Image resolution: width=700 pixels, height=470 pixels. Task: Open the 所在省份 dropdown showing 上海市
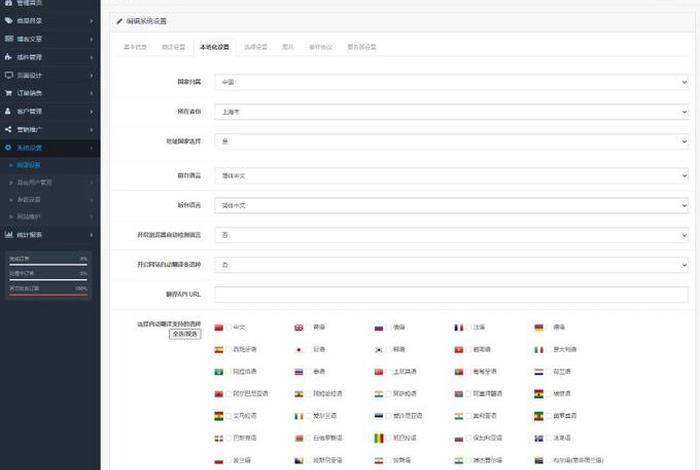coord(451,112)
